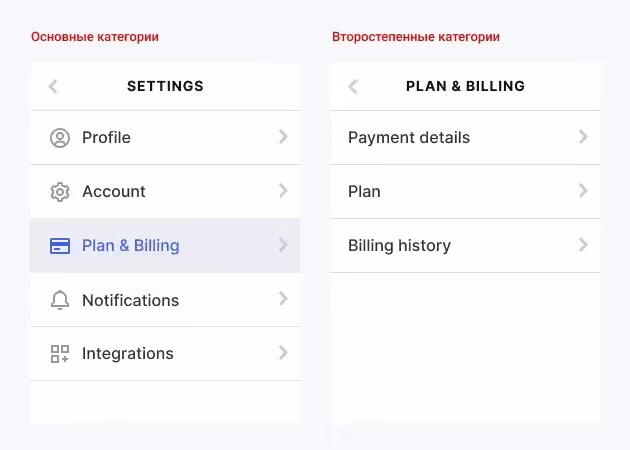
Task: Expand the Notifications row chevron
Action: pyautogui.click(x=283, y=299)
